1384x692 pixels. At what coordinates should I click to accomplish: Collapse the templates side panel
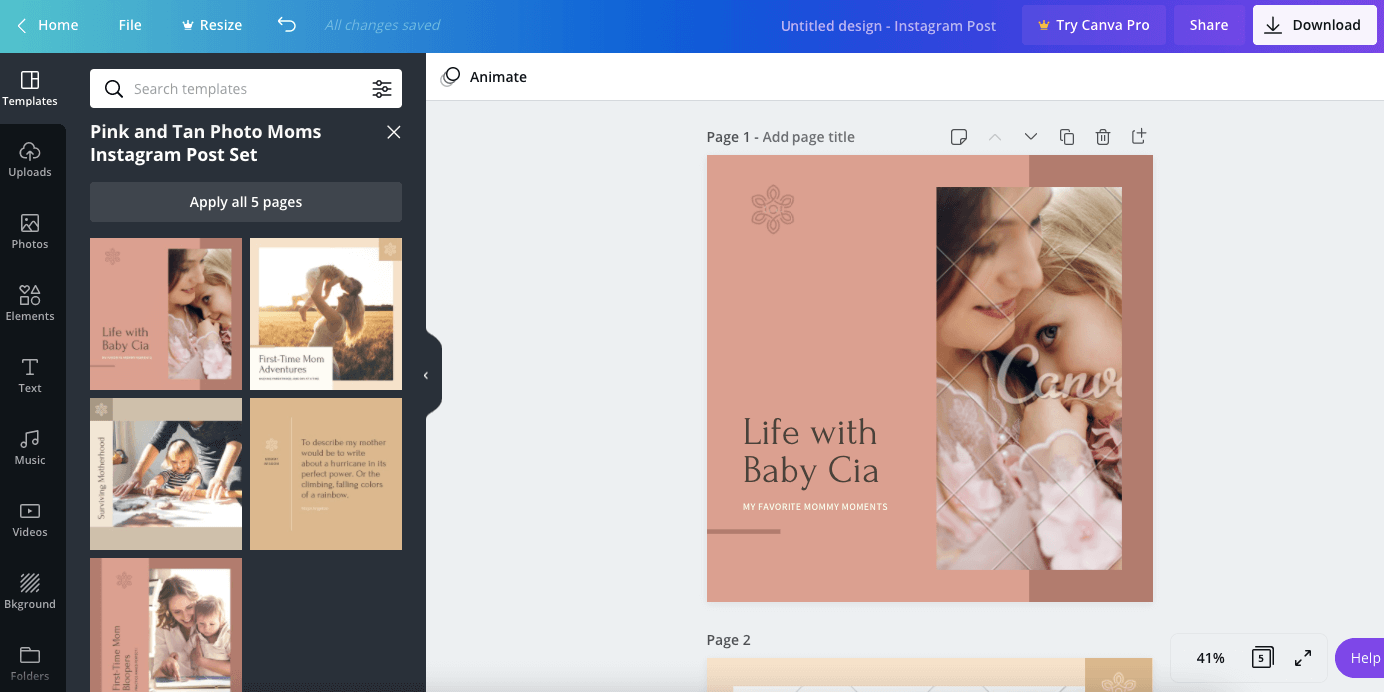[x=426, y=373]
